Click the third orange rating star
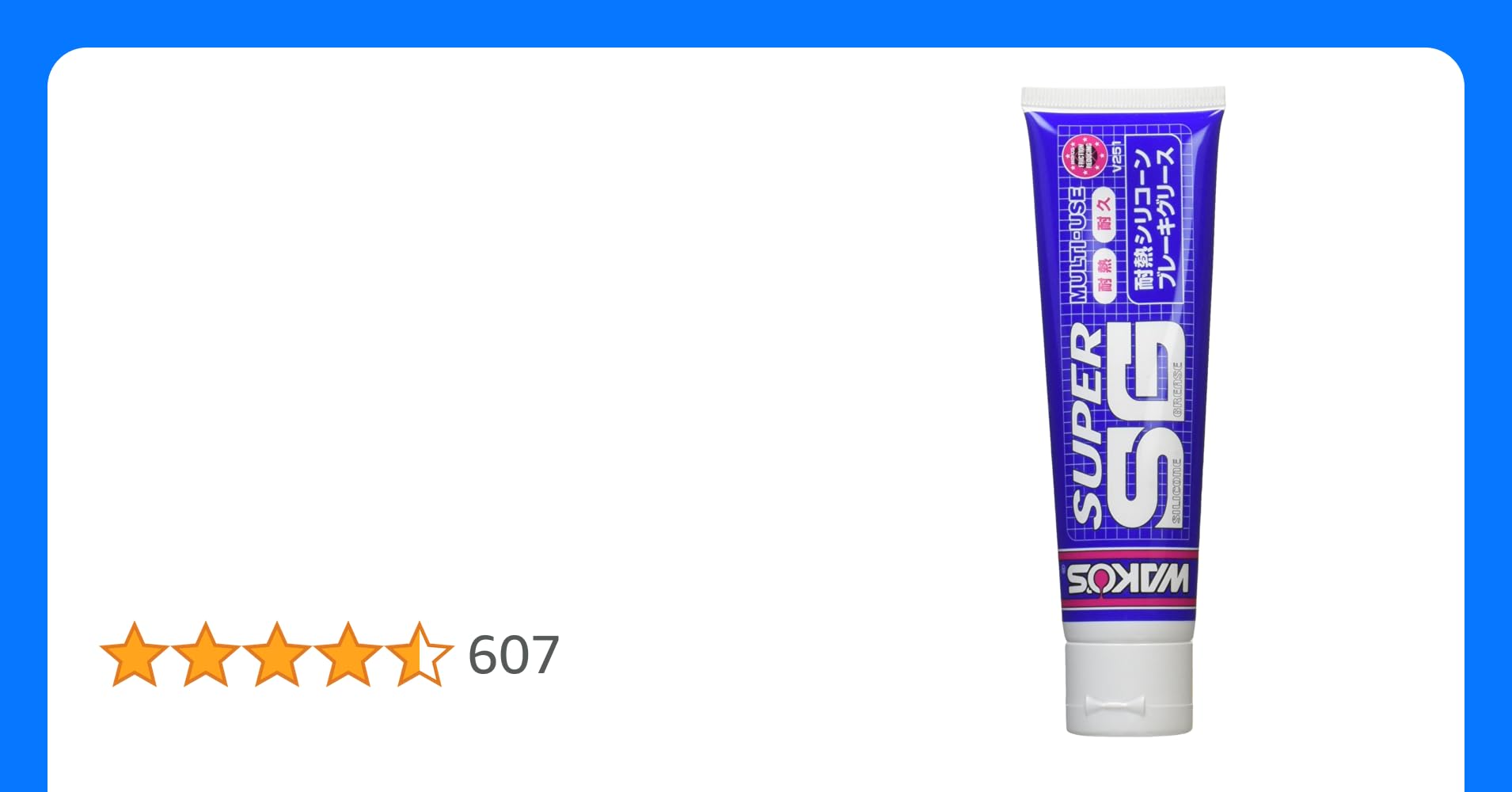 276,654
